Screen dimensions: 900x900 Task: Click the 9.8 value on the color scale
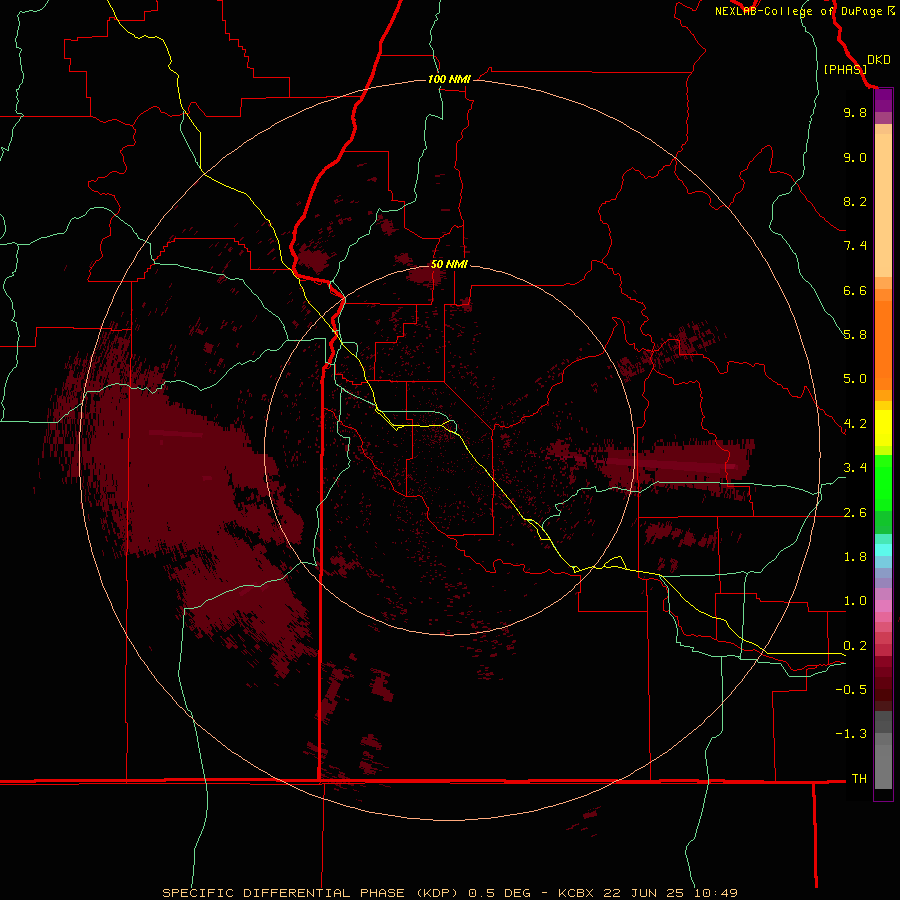click(x=855, y=112)
